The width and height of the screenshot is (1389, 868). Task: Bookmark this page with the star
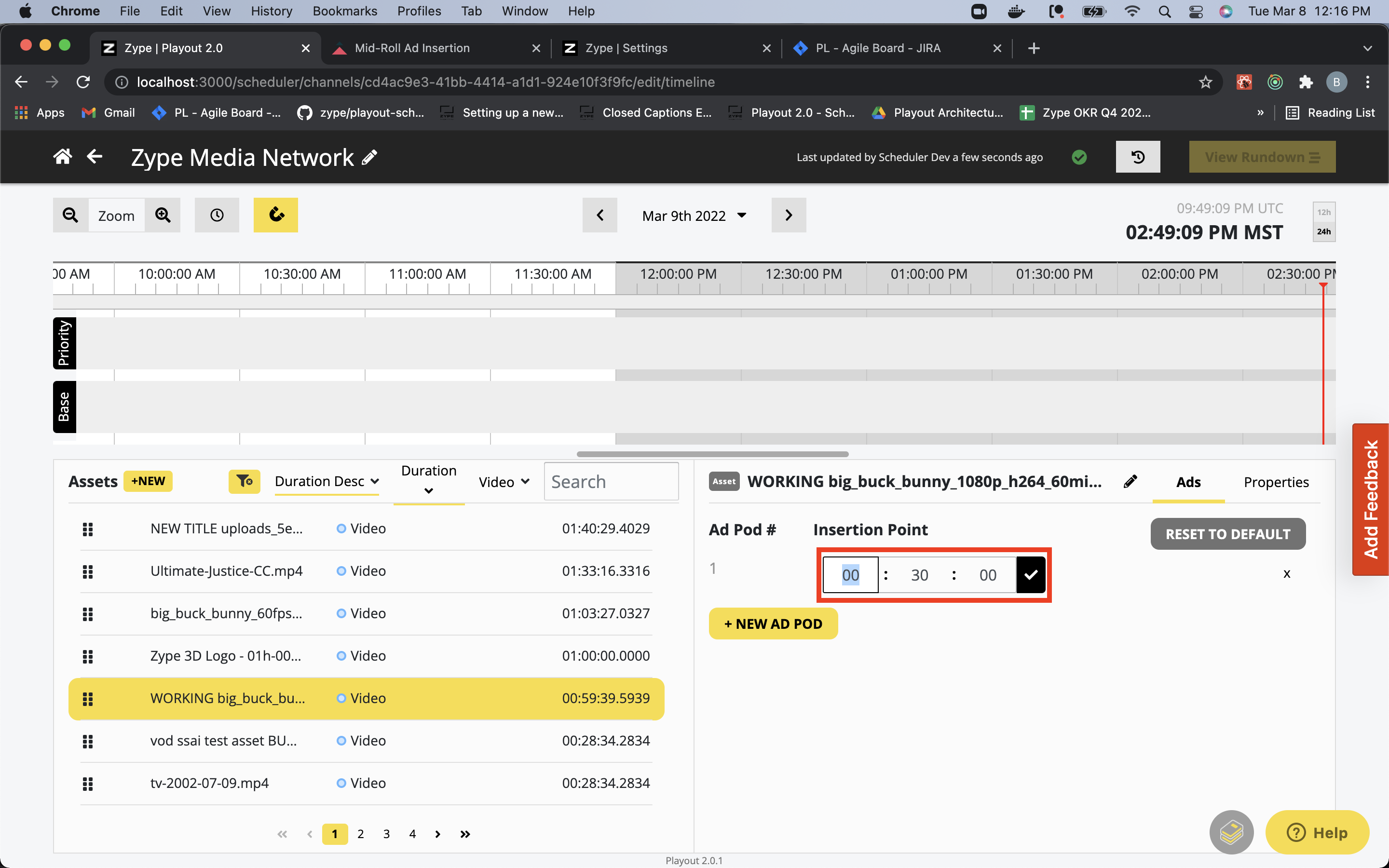1205,82
